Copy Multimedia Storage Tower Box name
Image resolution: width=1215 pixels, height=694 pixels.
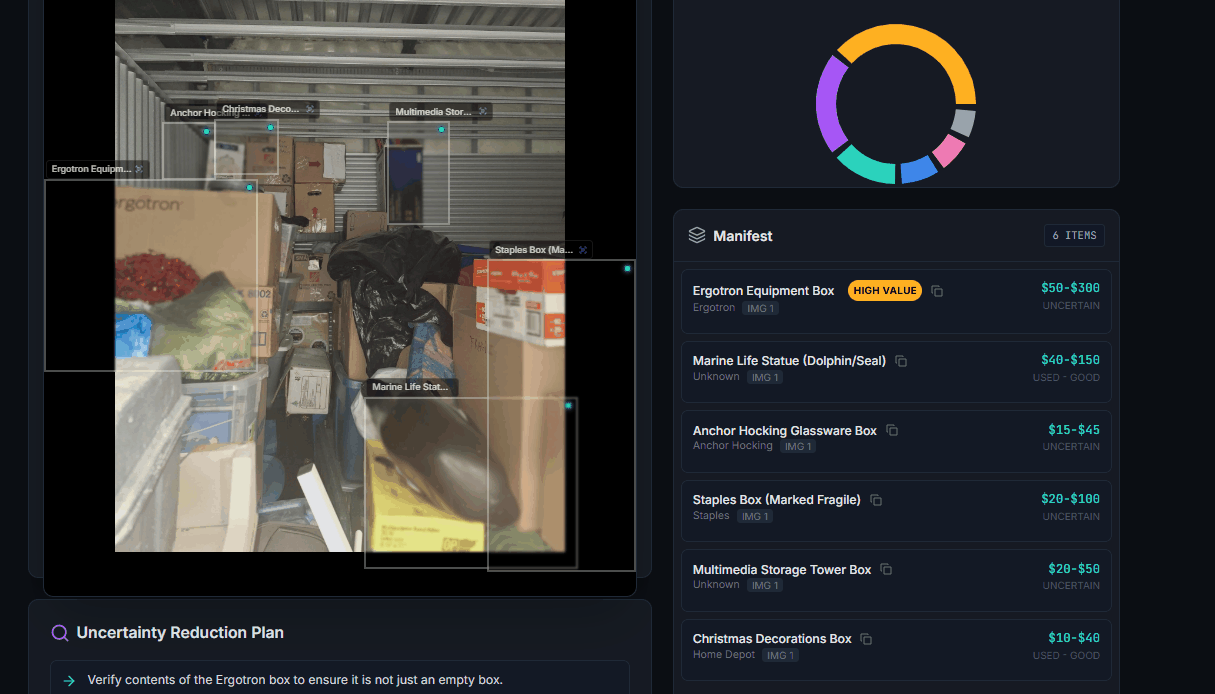pyautogui.click(x=886, y=570)
